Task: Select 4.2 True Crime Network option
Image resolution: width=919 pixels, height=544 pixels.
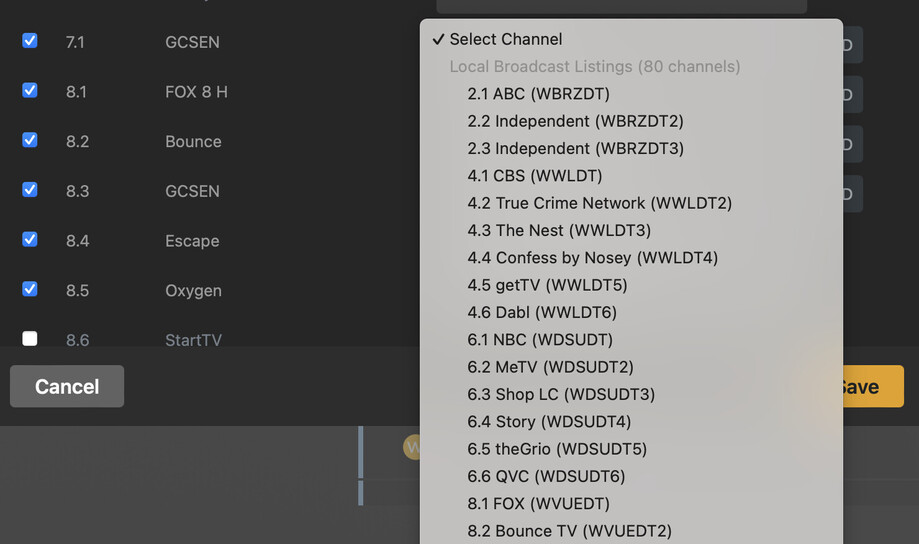Action: (x=599, y=203)
